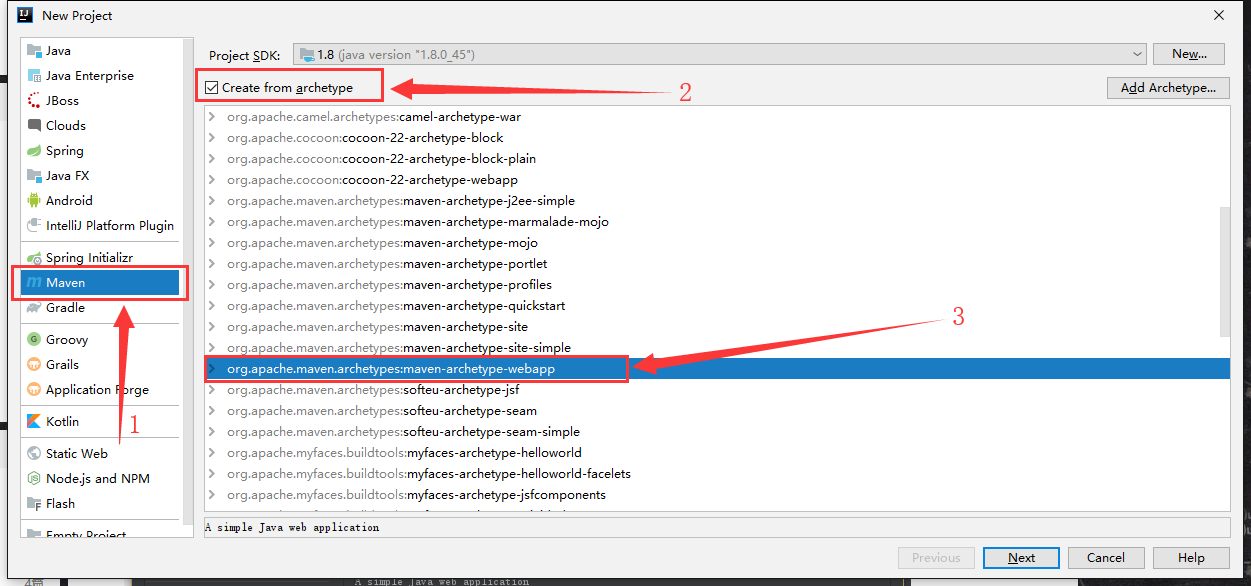Select myfaces-archetype-helloworld-facelets row

coord(712,474)
